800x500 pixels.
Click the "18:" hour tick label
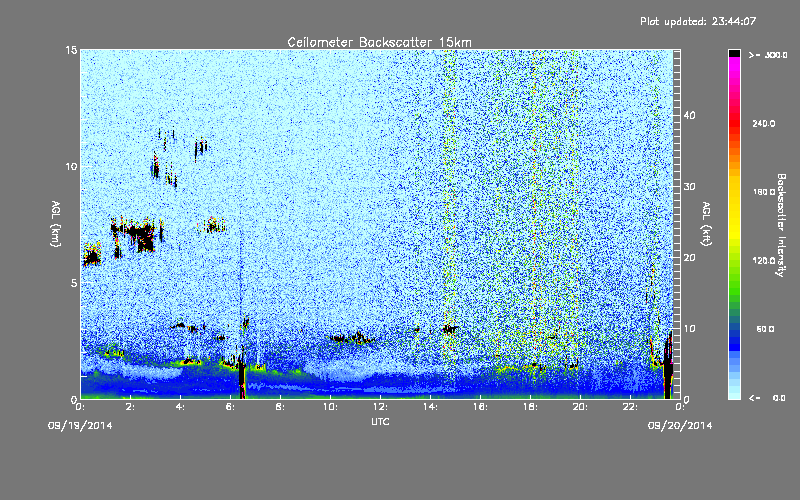point(530,407)
